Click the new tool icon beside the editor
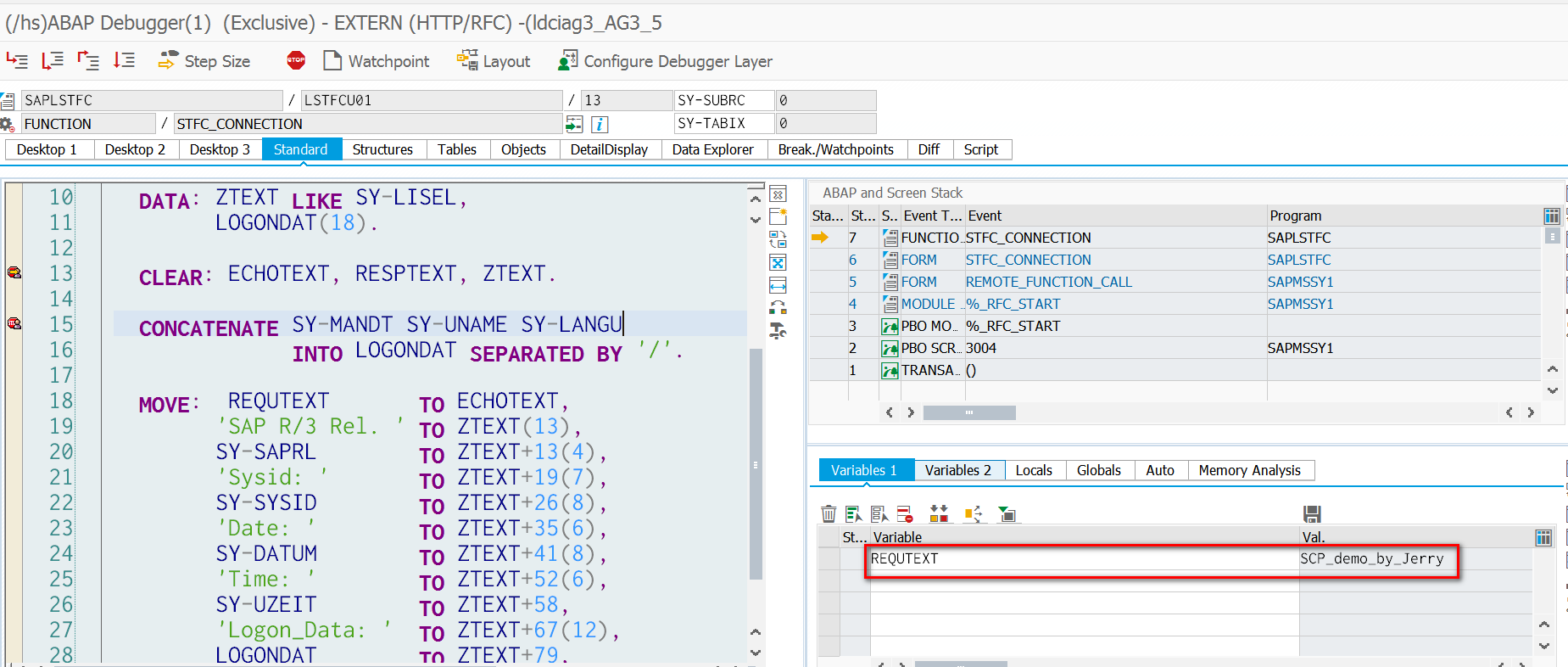 778,217
